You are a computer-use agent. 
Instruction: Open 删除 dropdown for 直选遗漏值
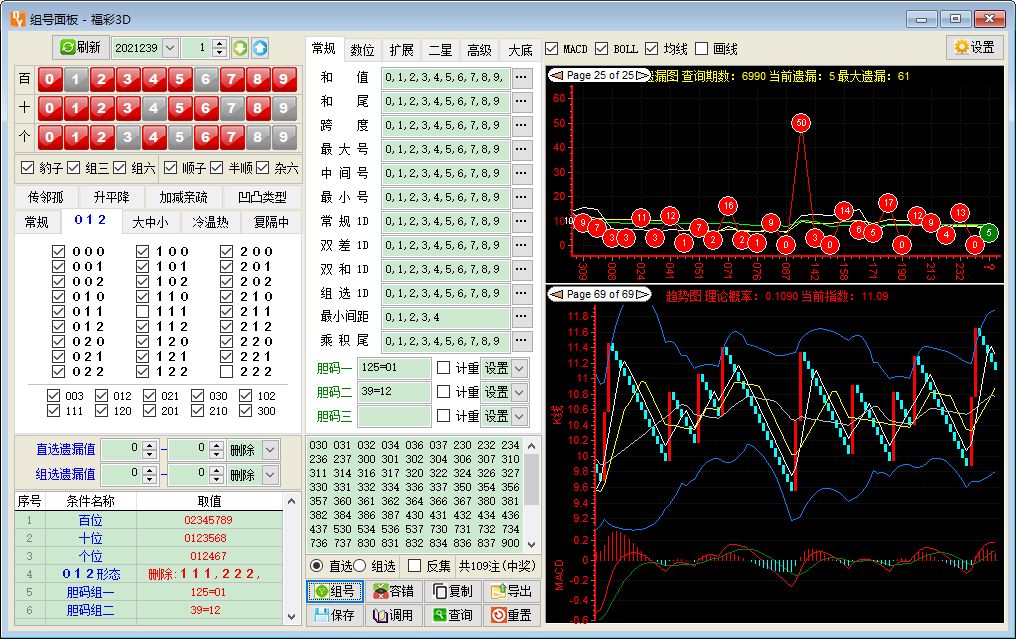tap(270, 450)
